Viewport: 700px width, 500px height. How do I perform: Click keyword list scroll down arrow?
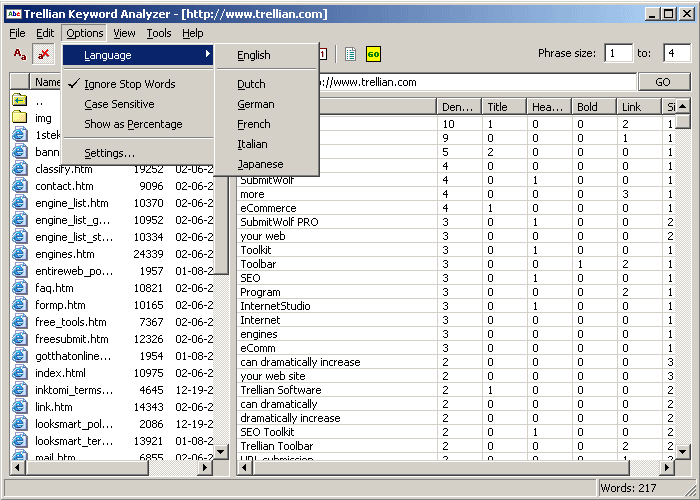[683, 452]
